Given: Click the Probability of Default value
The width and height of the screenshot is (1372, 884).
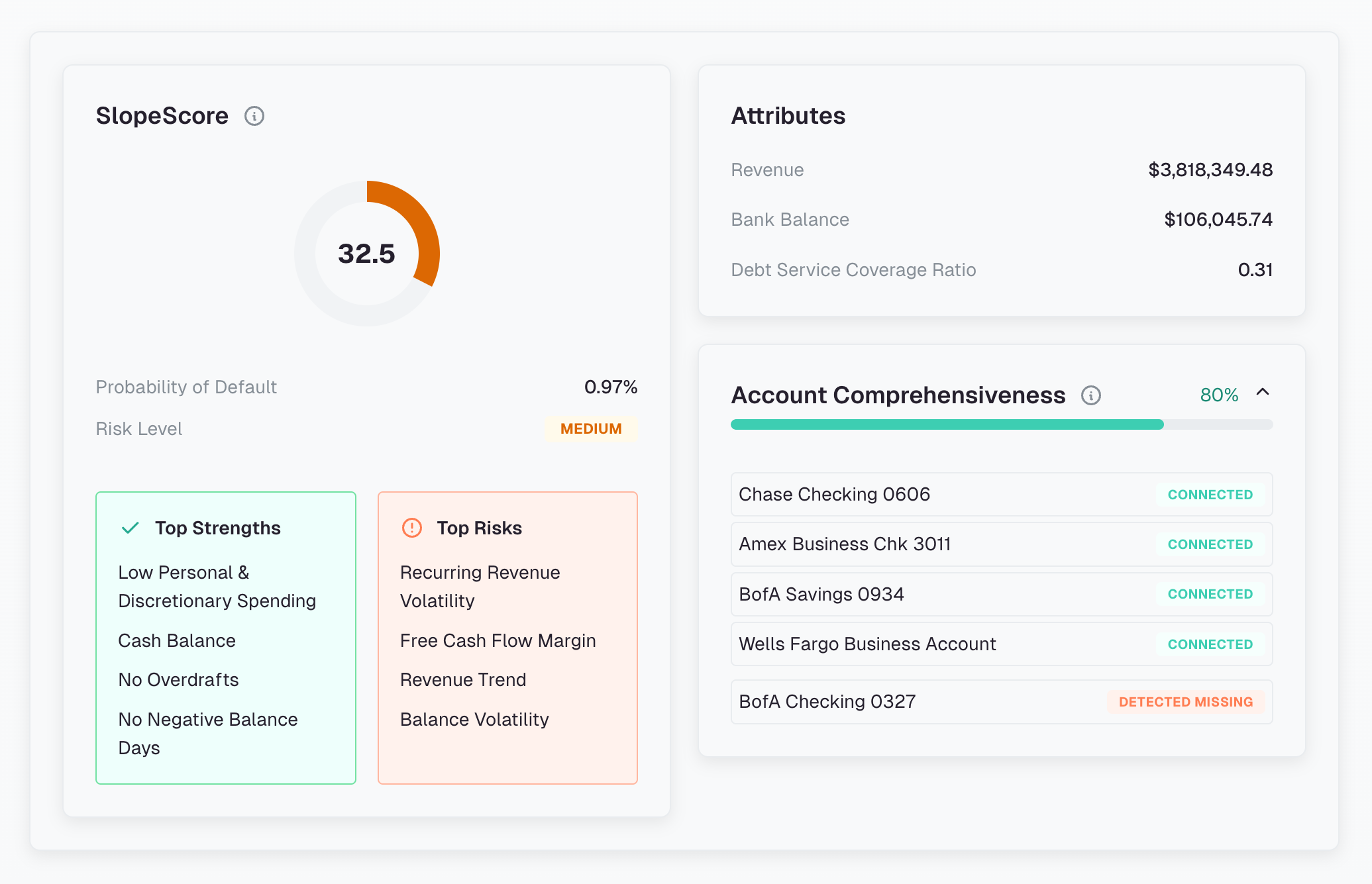Looking at the screenshot, I should [x=610, y=387].
